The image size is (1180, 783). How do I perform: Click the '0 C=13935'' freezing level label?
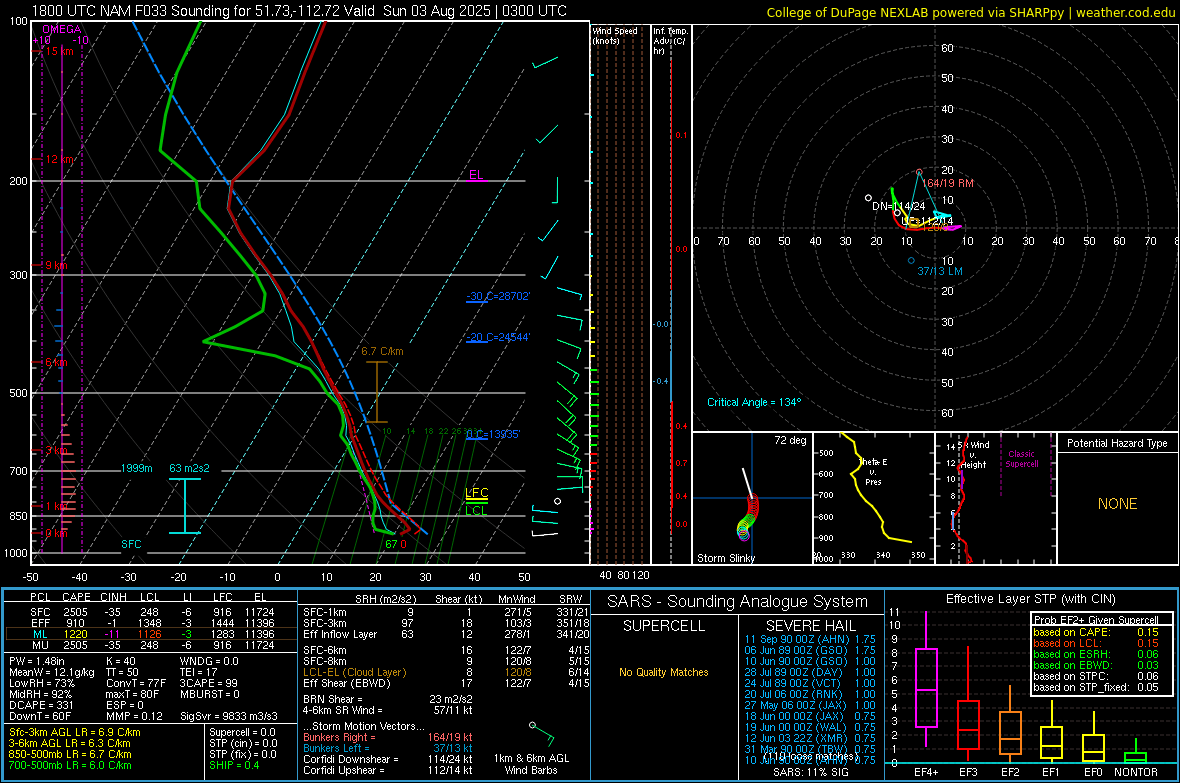(493, 434)
